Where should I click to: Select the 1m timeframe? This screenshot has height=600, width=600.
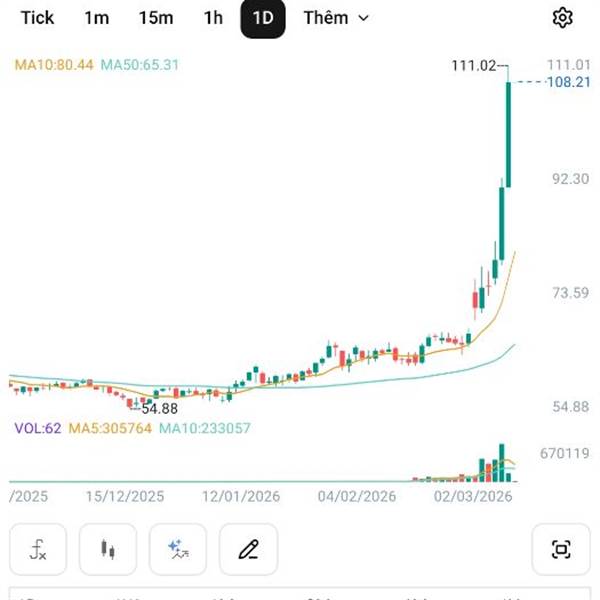click(97, 18)
